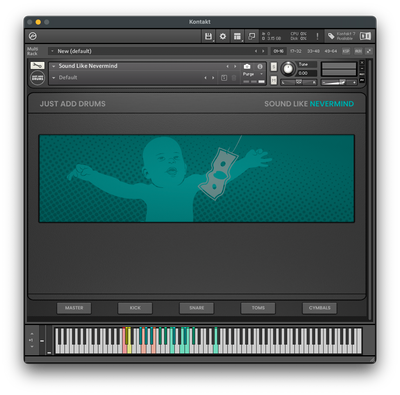Image resolution: width=400 pixels, height=395 pixels.
Task: Toggle the KSP multi script button
Action: coord(346,51)
